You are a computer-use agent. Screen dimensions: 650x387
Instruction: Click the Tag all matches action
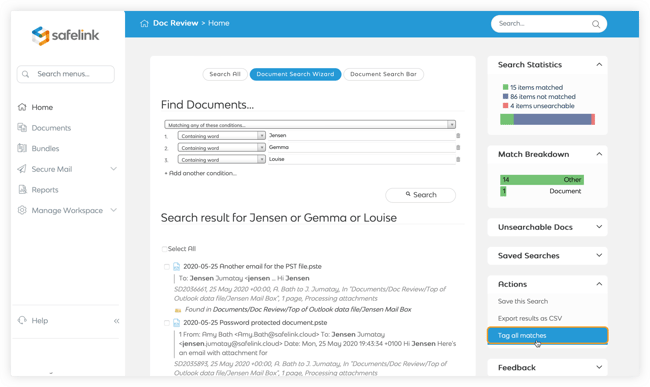[548, 335]
